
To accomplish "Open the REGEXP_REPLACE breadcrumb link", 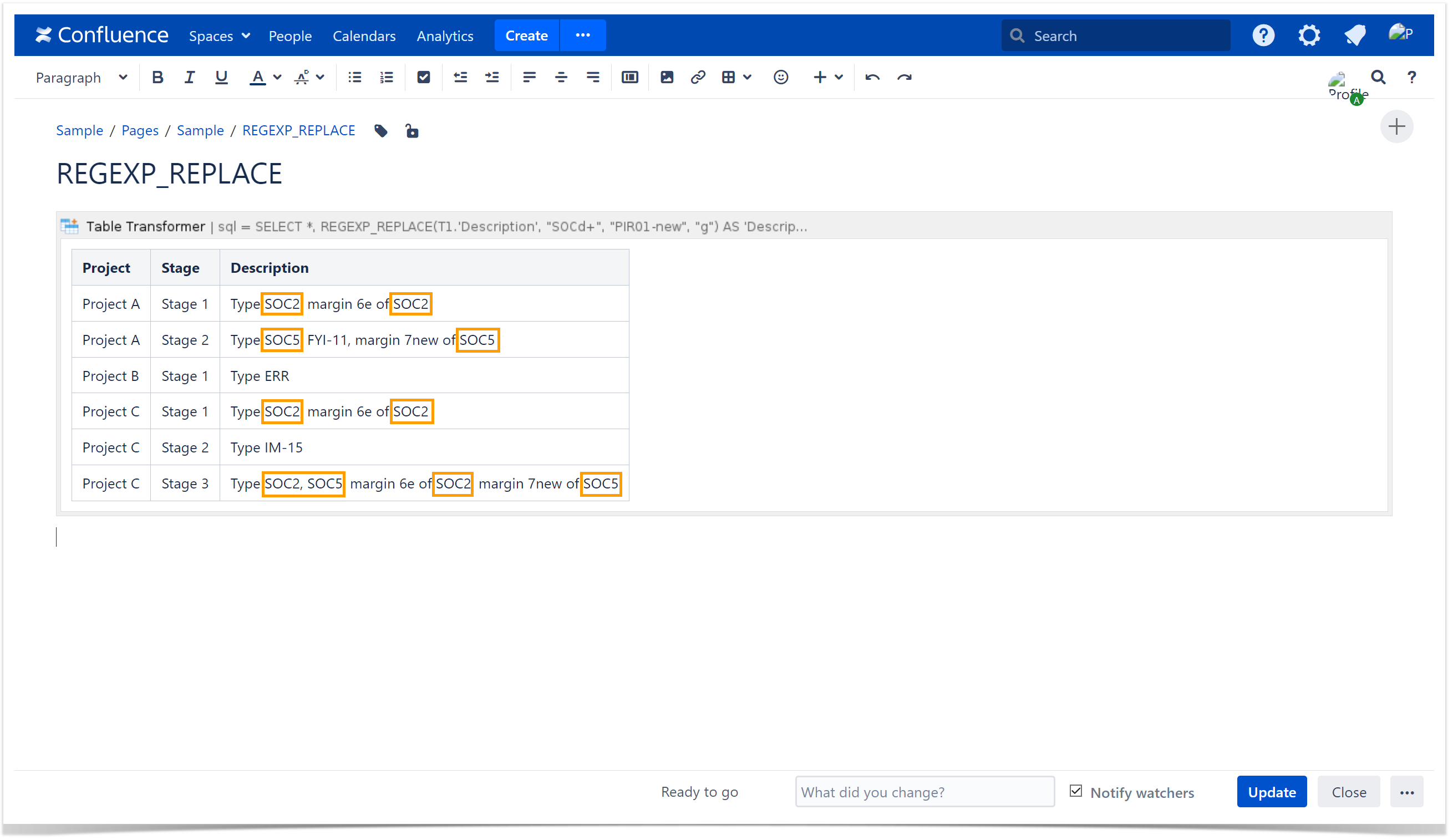I will (299, 130).
